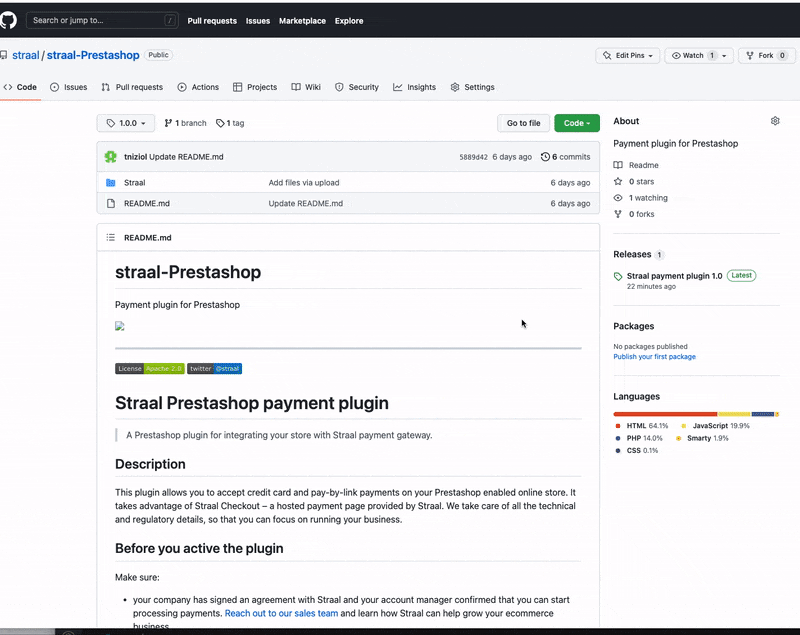Click Publish your first package link

[x=655, y=357]
